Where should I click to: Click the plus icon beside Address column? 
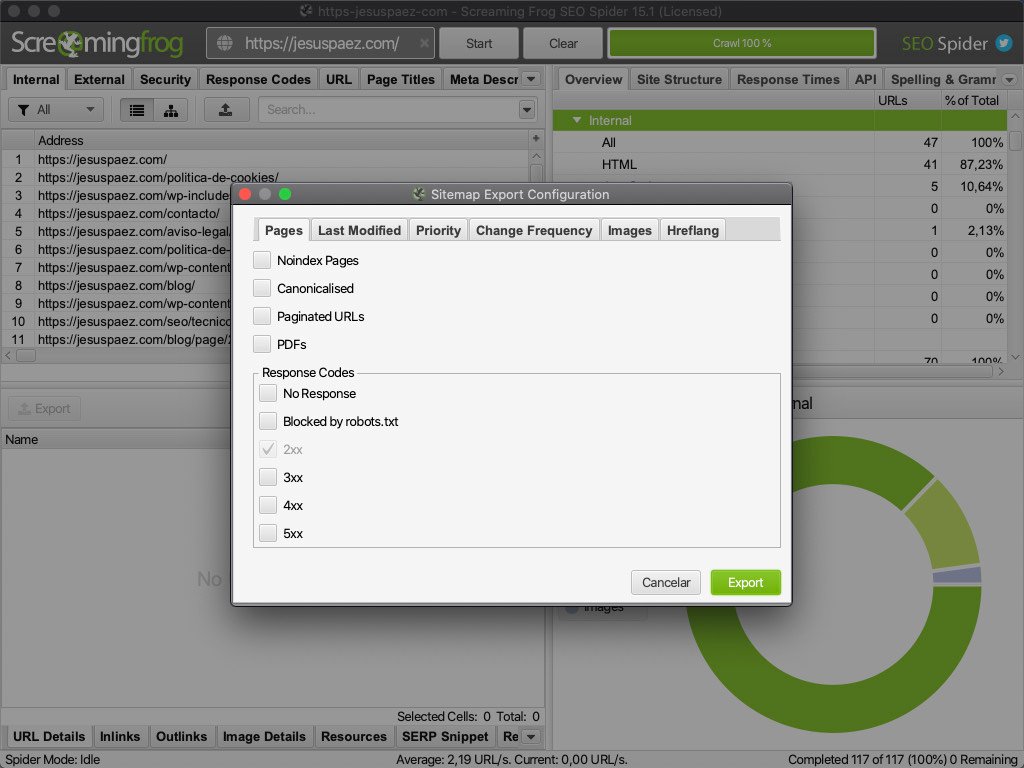pos(536,138)
